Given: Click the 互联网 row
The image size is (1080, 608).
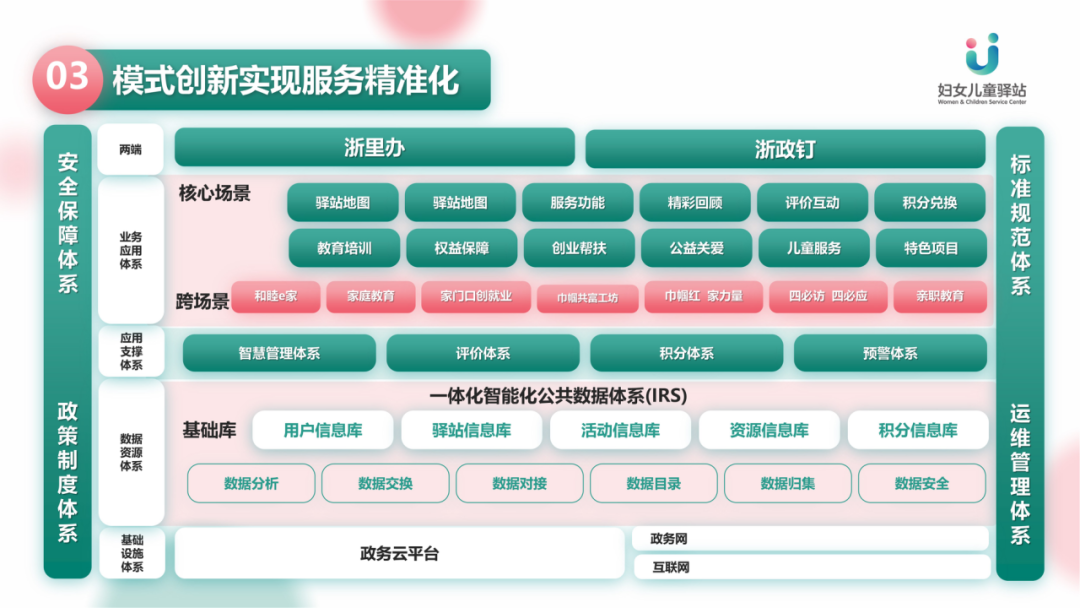Looking at the screenshot, I should (812, 567).
